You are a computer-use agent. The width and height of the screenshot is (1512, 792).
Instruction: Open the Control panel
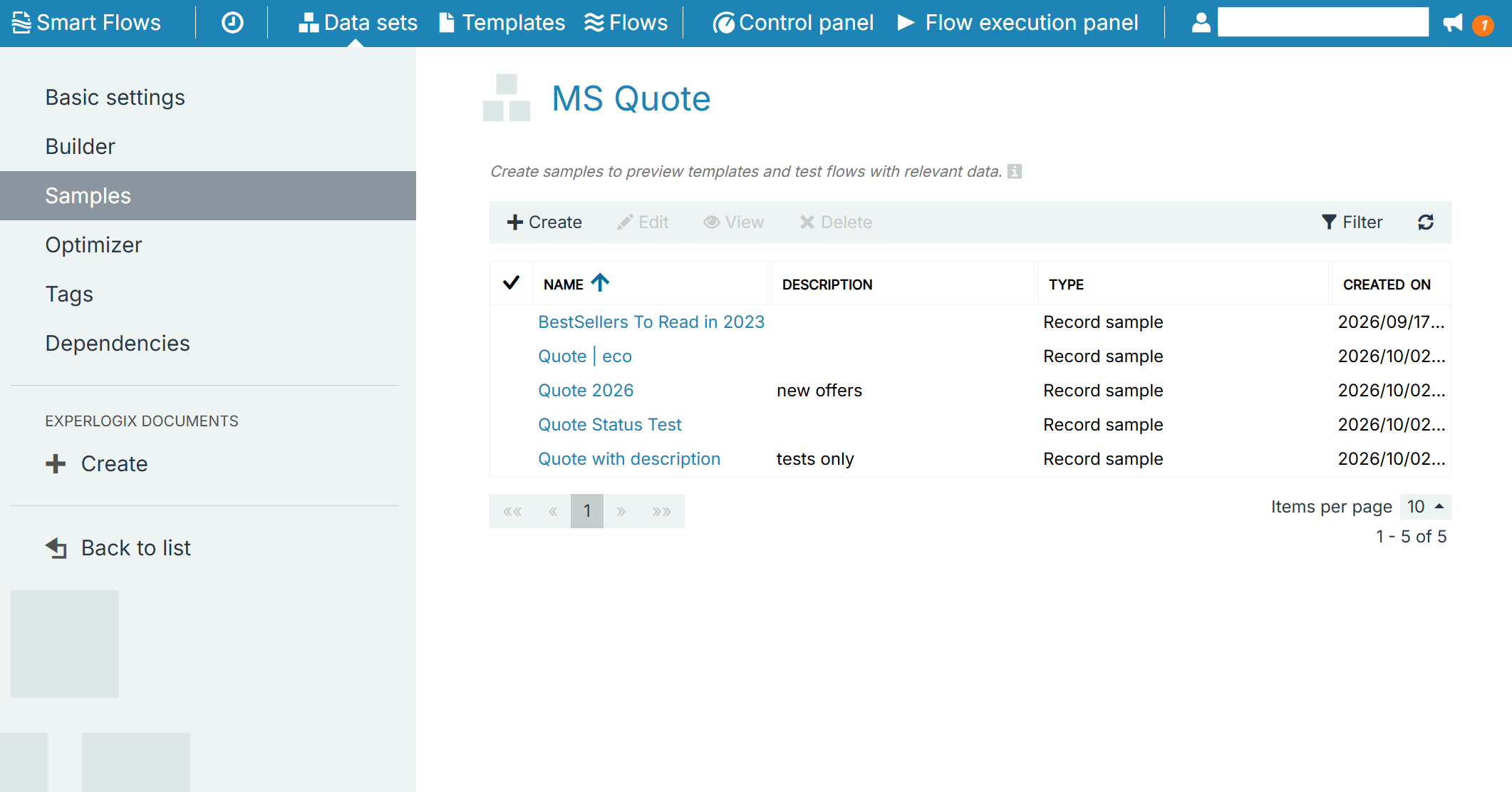point(792,23)
